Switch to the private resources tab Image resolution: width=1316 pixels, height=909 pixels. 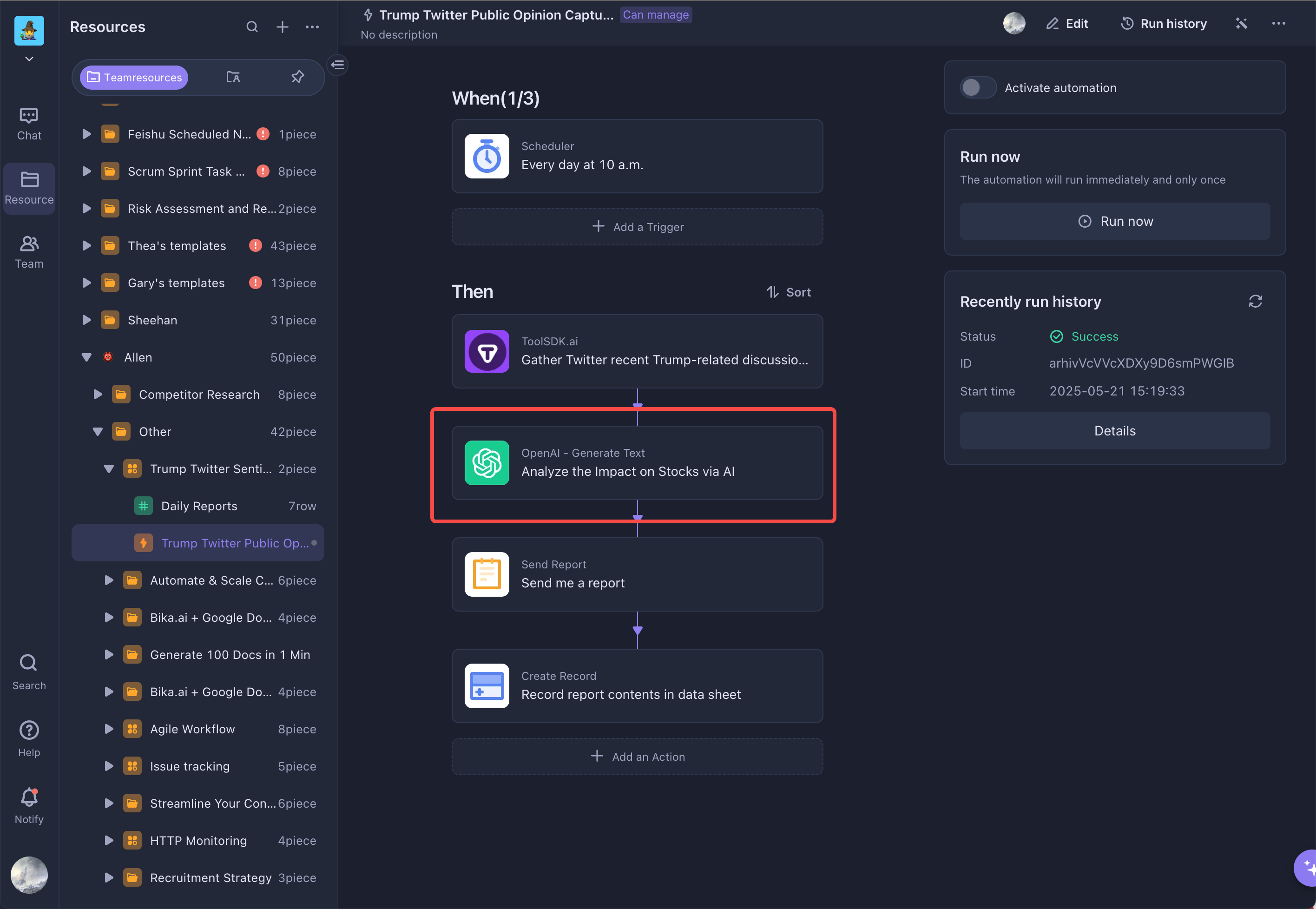(x=233, y=77)
